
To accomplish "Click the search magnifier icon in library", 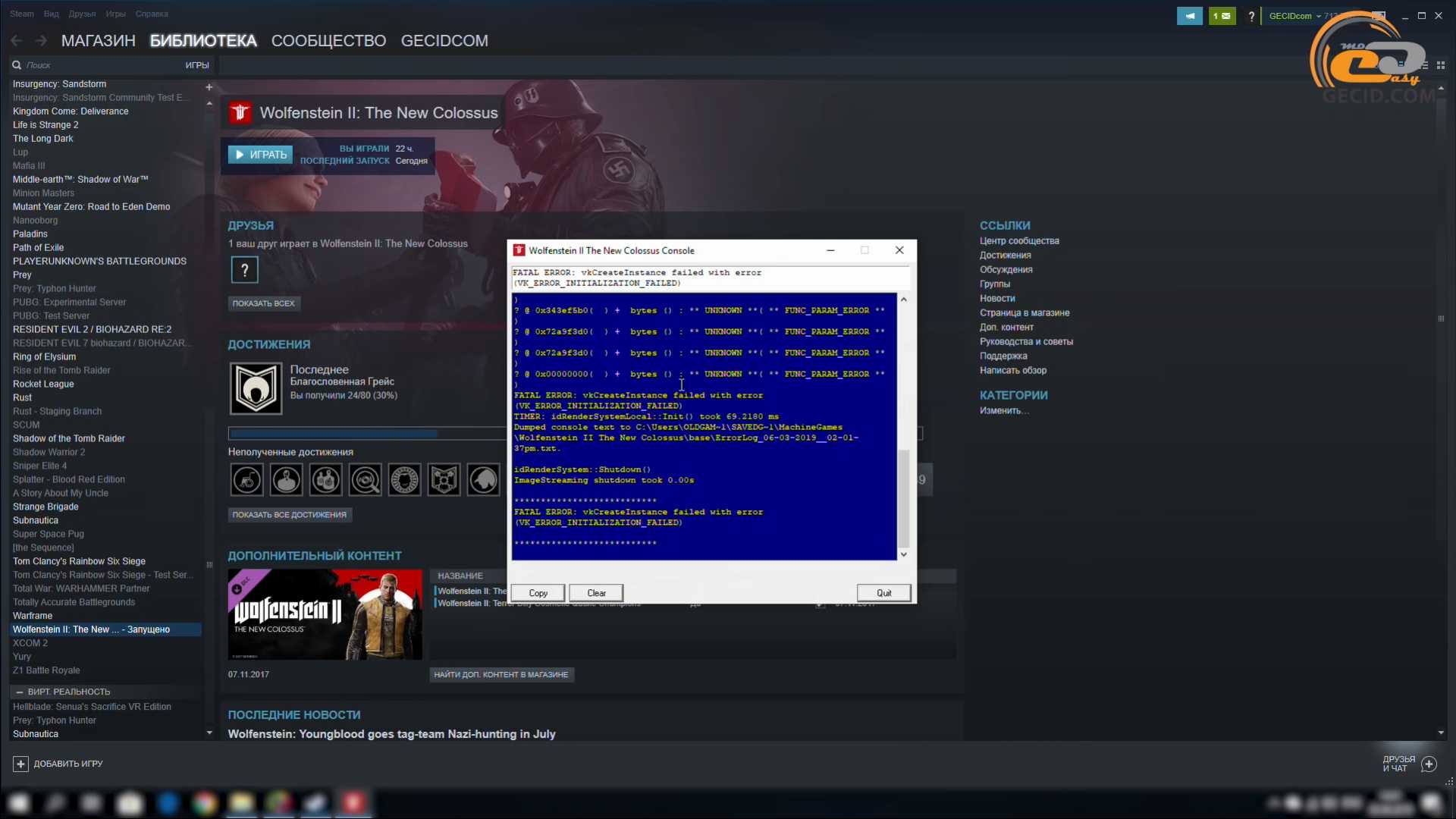I will 17,65.
